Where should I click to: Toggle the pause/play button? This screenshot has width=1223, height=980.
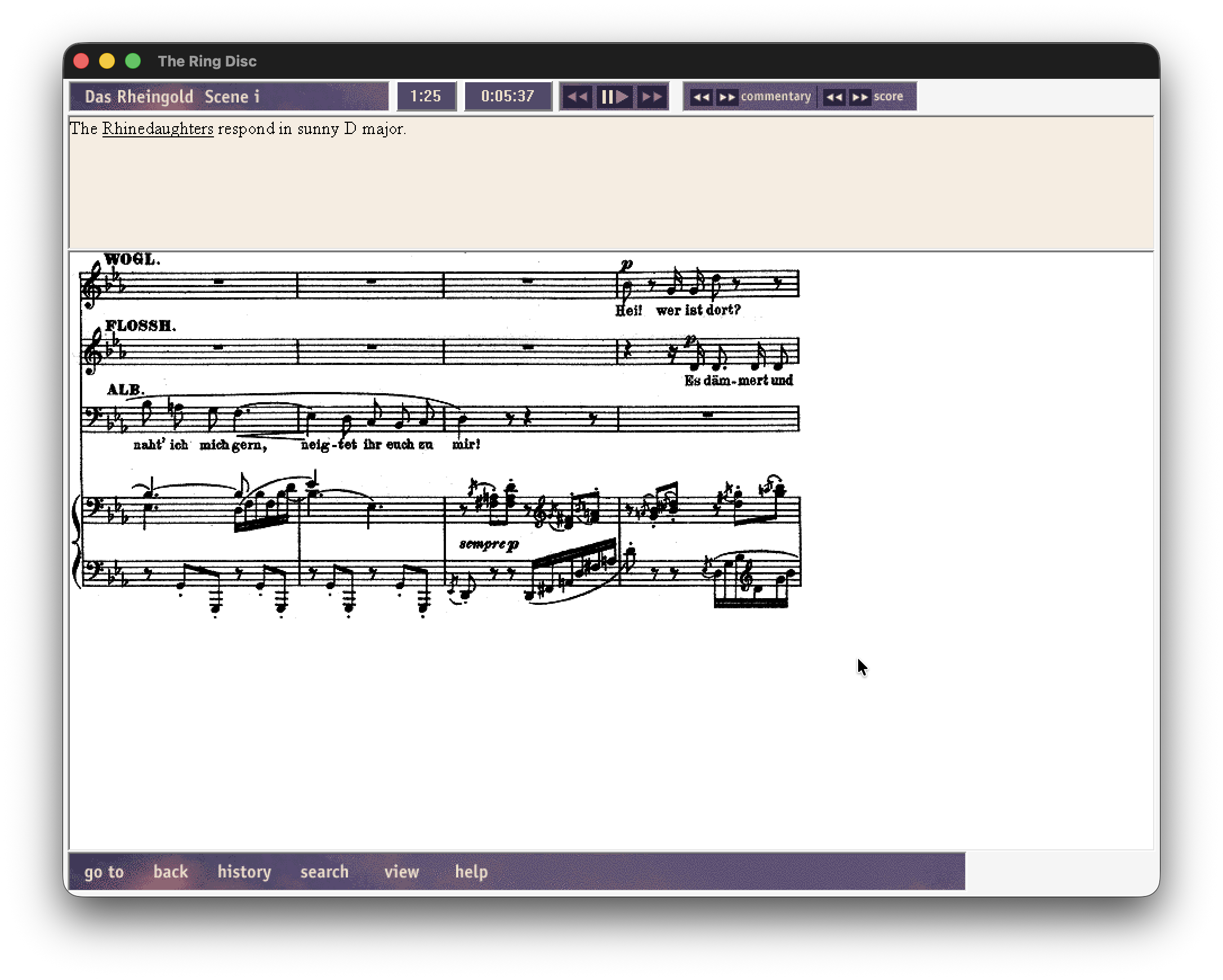pyautogui.click(x=614, y=96)
